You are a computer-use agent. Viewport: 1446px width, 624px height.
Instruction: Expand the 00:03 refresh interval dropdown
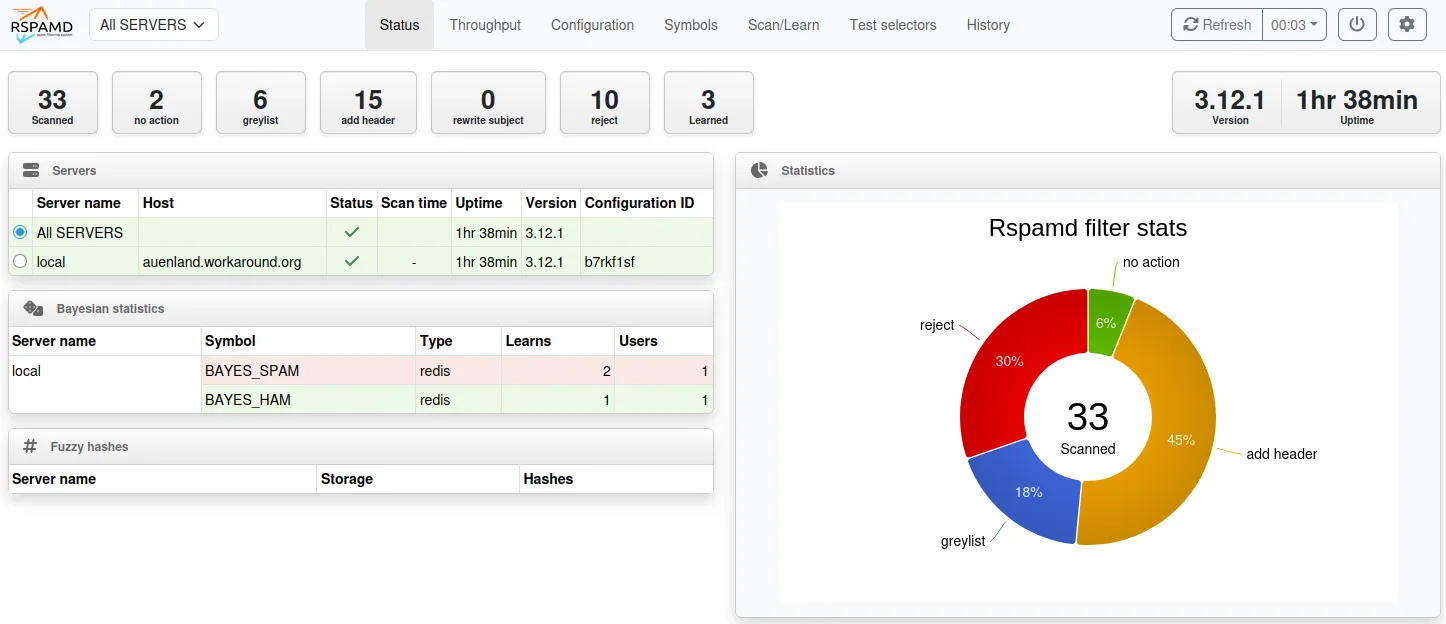(x=1294, y=25)
